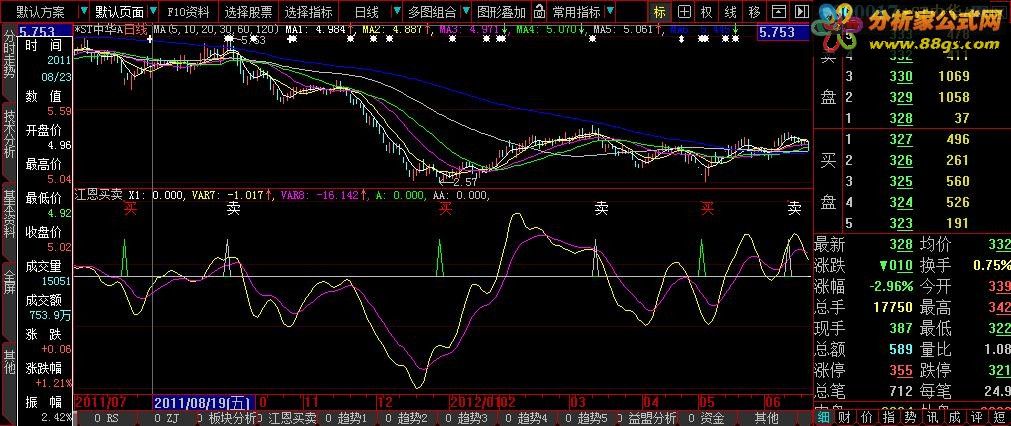Image resolution: width=1011 pixels, height=426 pixels.
Task: Click the VAR8: -16.142 indicator value
Action: (319, 194)
